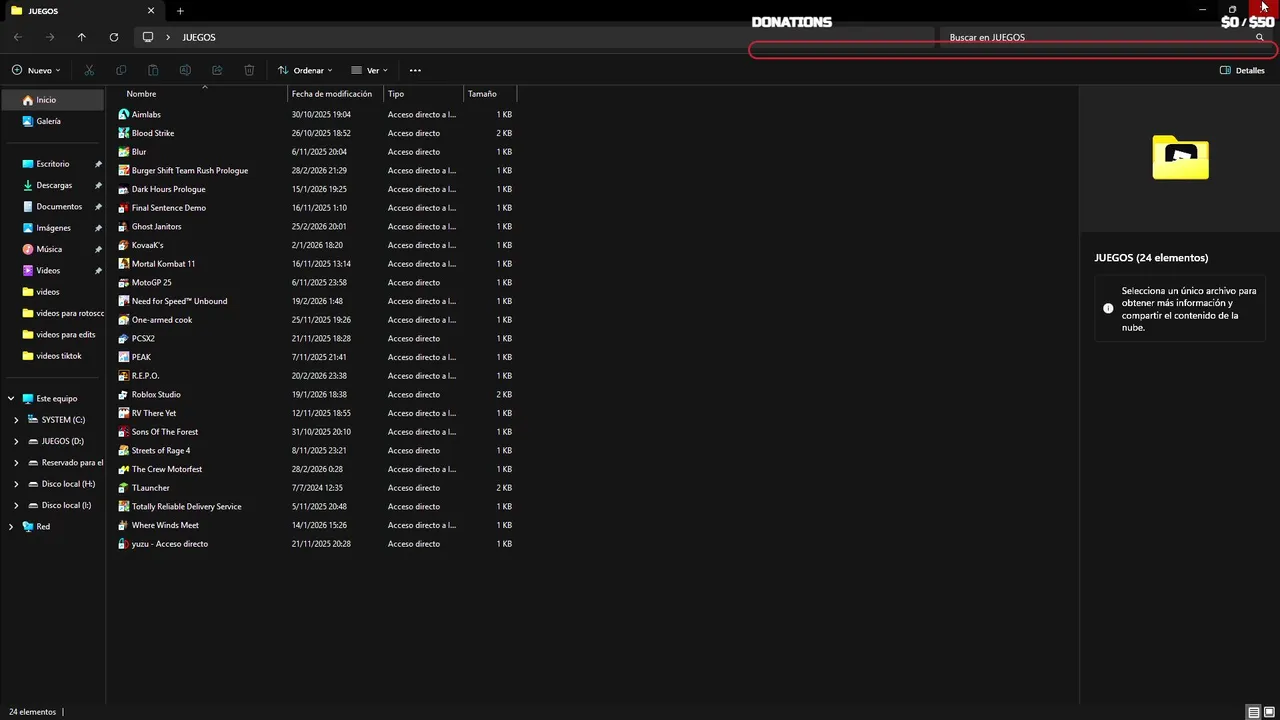Click the Rename icon in toolbar

(x=185, y=70)
